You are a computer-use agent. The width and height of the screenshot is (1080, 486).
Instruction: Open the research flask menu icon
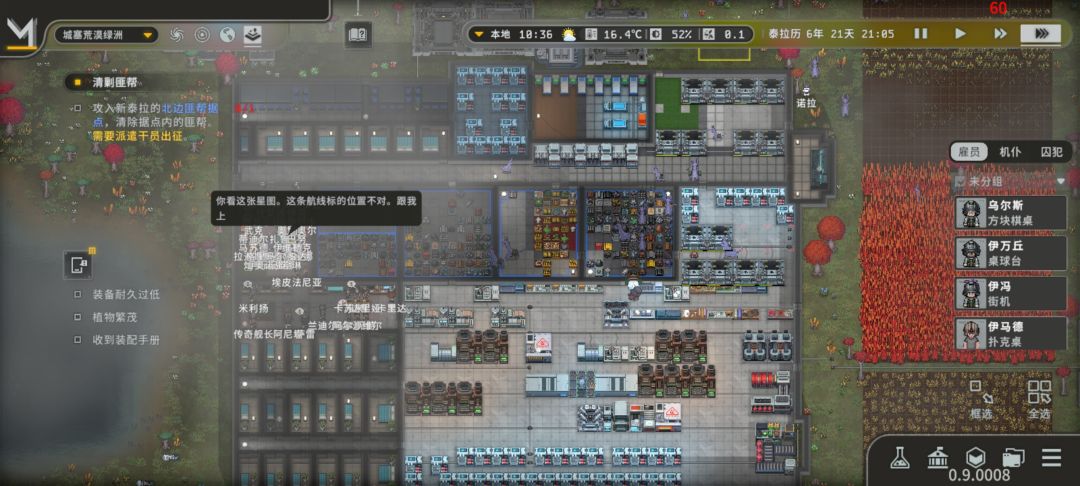(899, 458)
